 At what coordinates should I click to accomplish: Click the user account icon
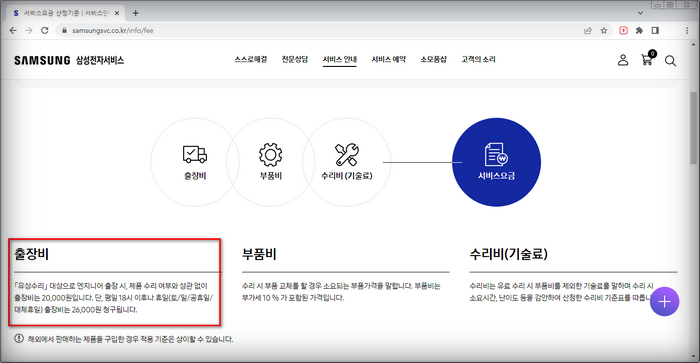click(623, 60)
